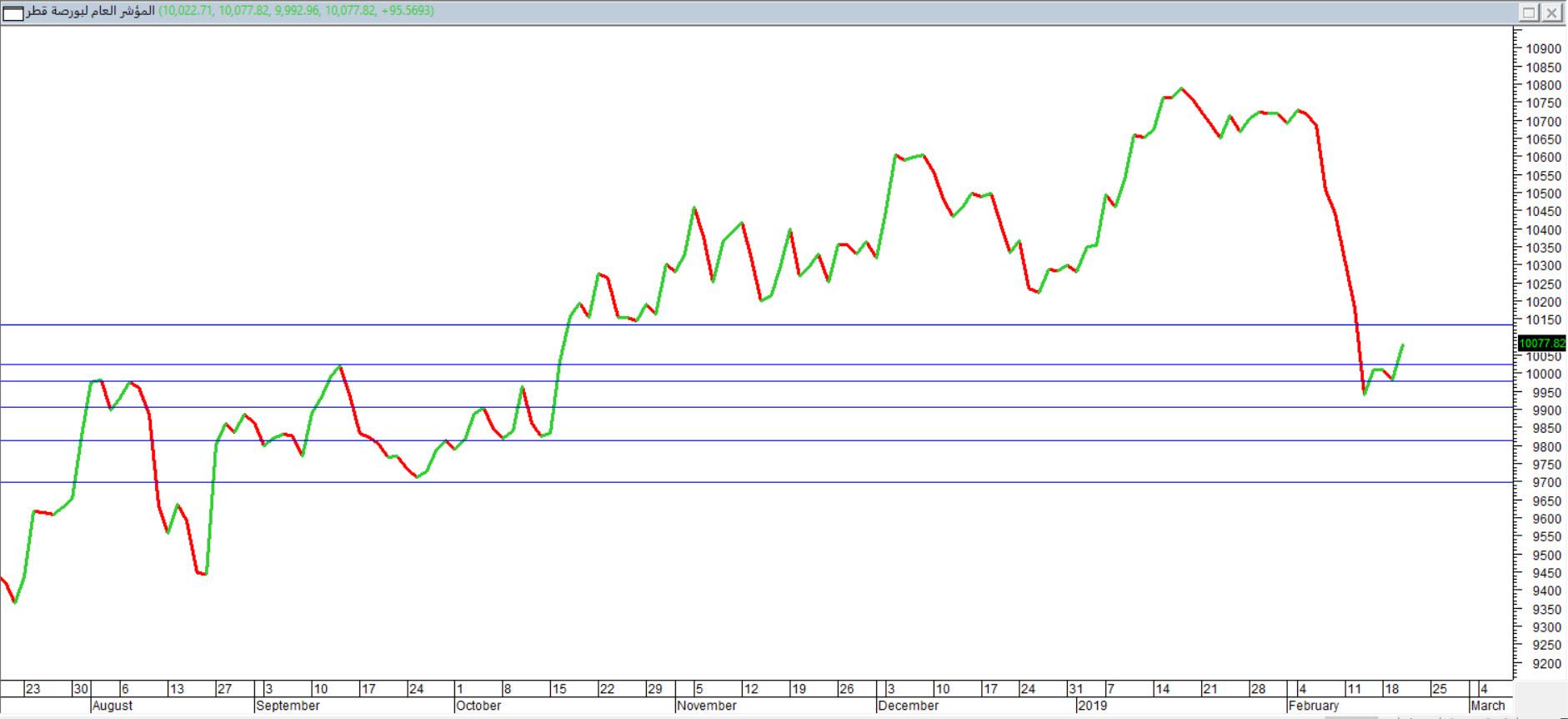Image resolution: width=1568 pixels, height=719 pixels.
Task: Click the date label 22 on time axis
Action: (x=607, y=689)
